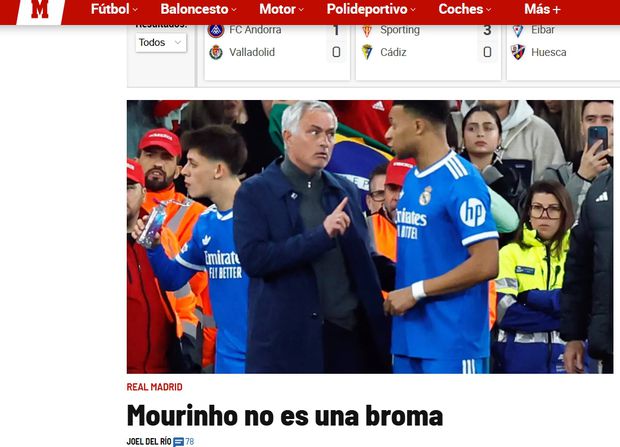Click the Cádiz team crest

point(367,52)
